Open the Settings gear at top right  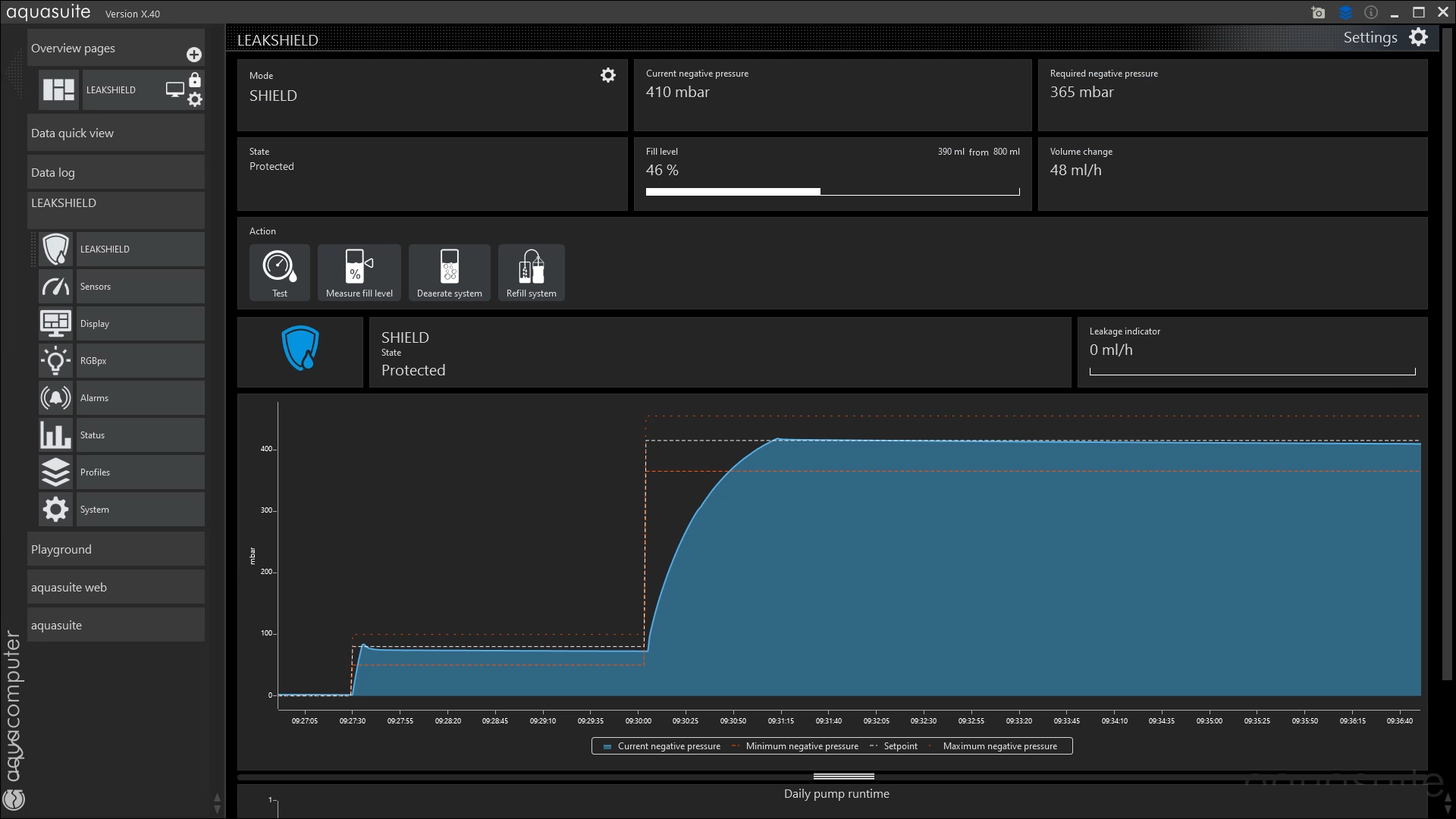(x=1418, y=37)
